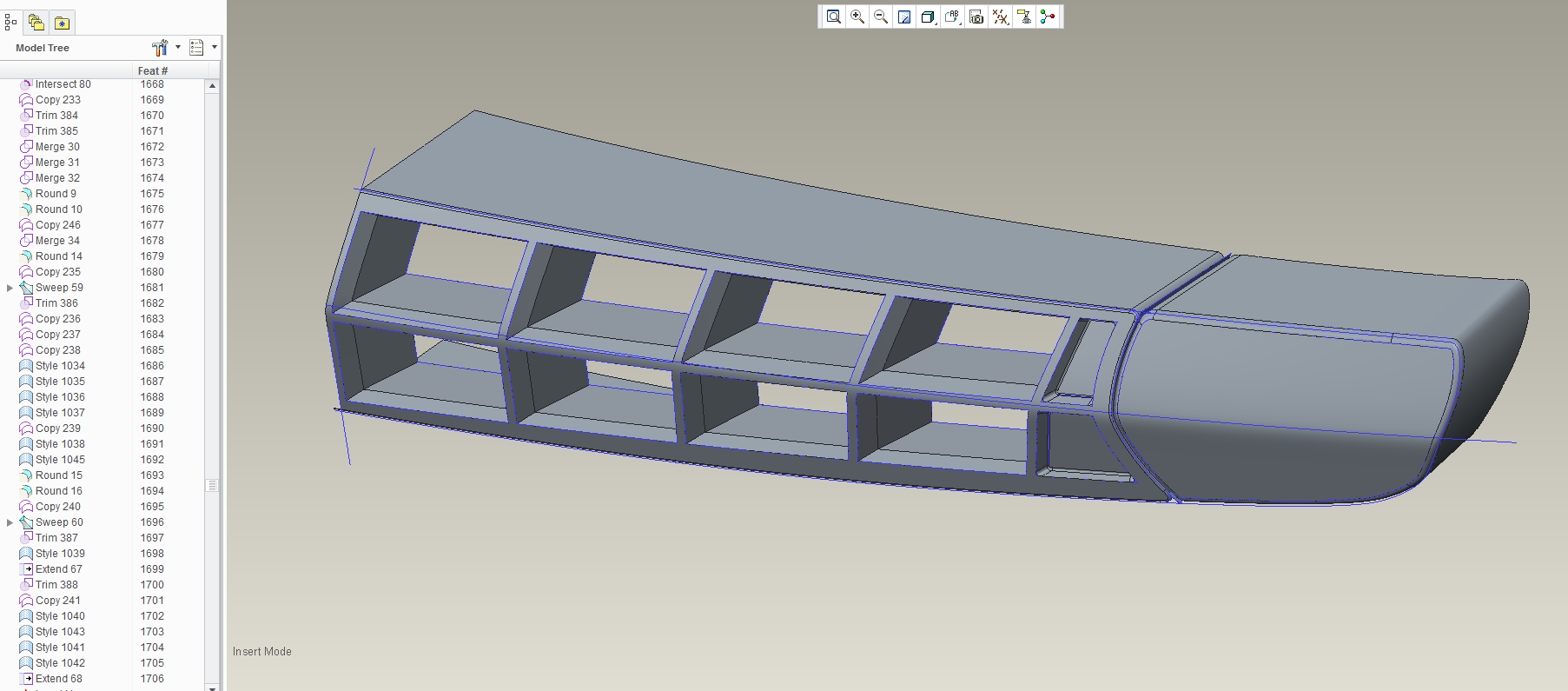1568x691 pixels.
Task: Switch to the Folder Browser tab
Action: 36,23
